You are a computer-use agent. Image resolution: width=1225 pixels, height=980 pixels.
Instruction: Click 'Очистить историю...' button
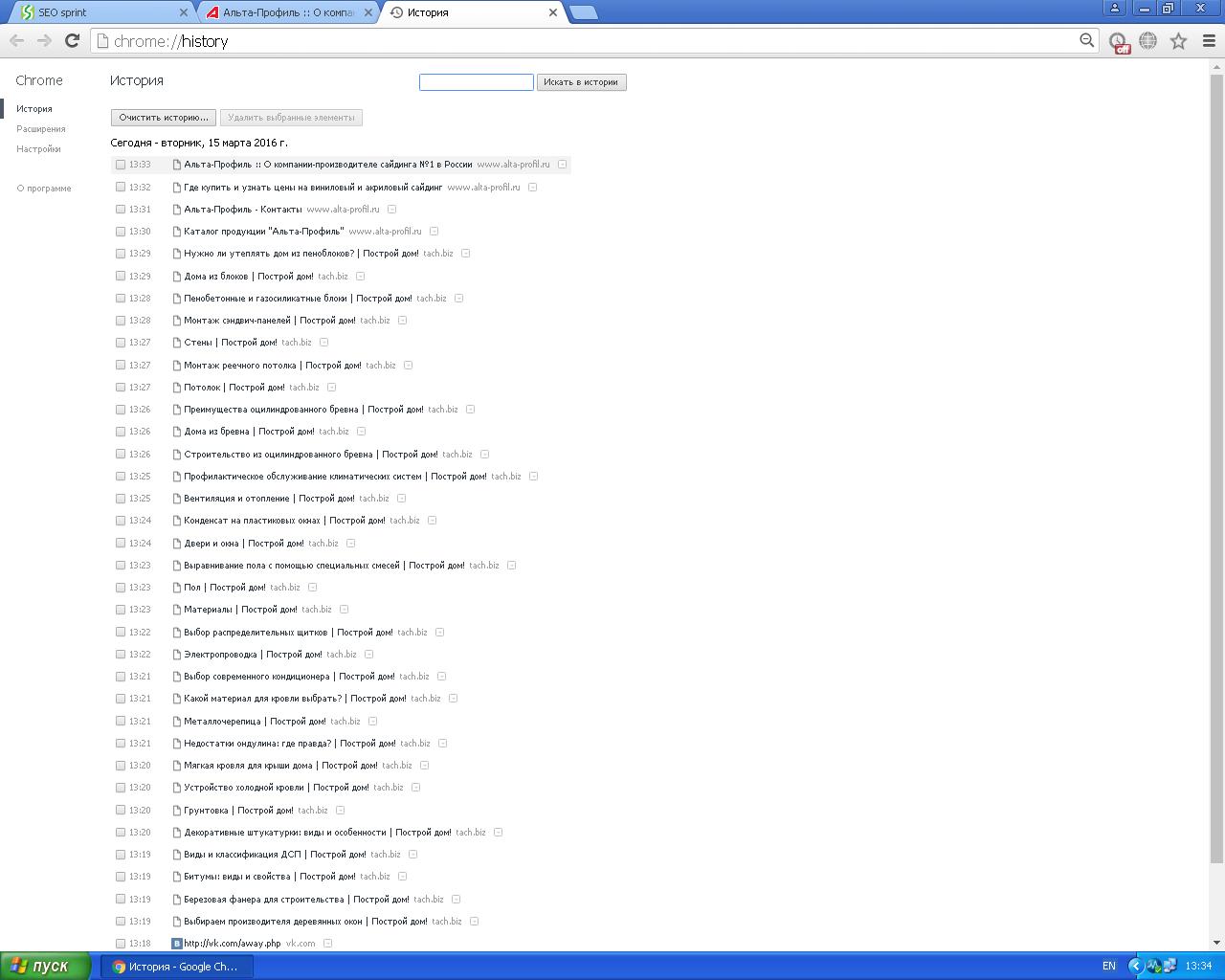[163, 118]
